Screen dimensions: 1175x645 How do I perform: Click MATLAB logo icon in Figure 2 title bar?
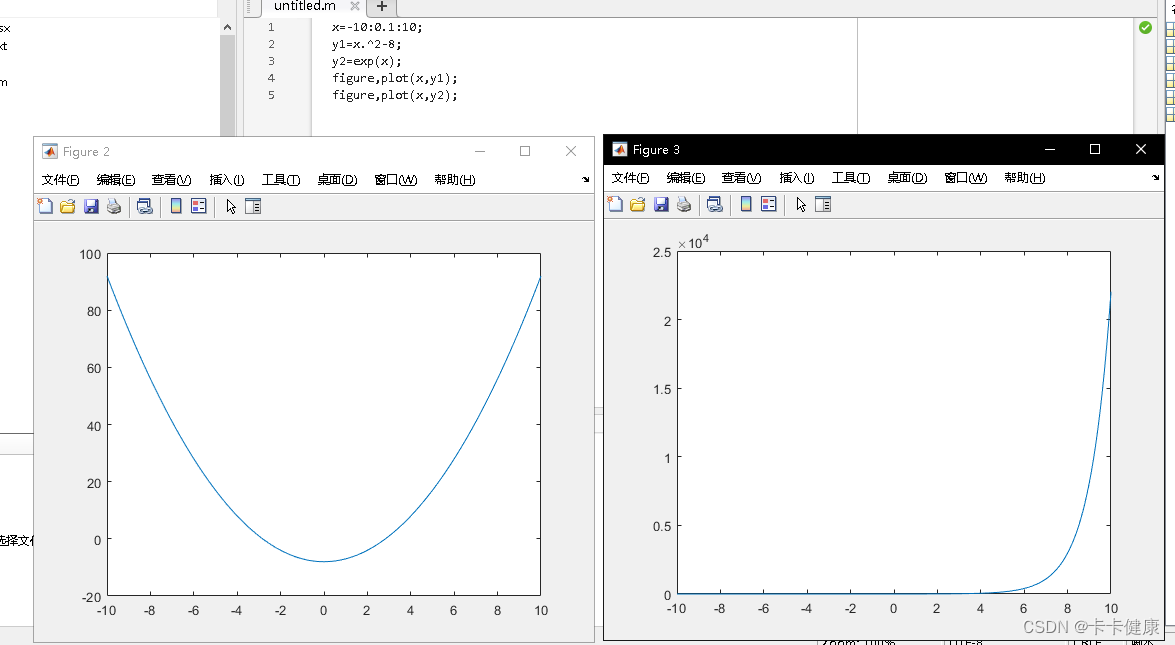point(49,151)
